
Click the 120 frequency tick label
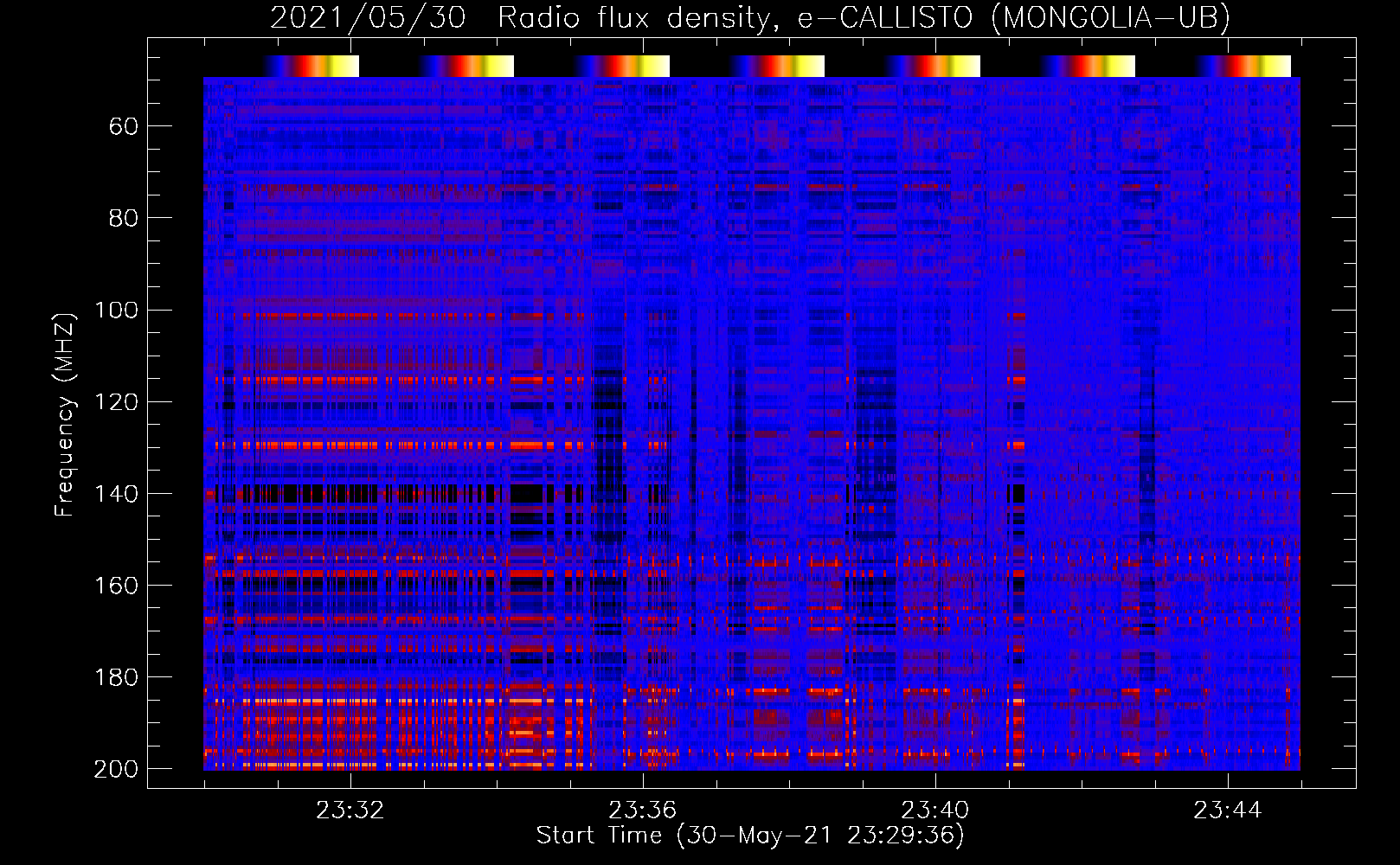[x=117, y=401]
